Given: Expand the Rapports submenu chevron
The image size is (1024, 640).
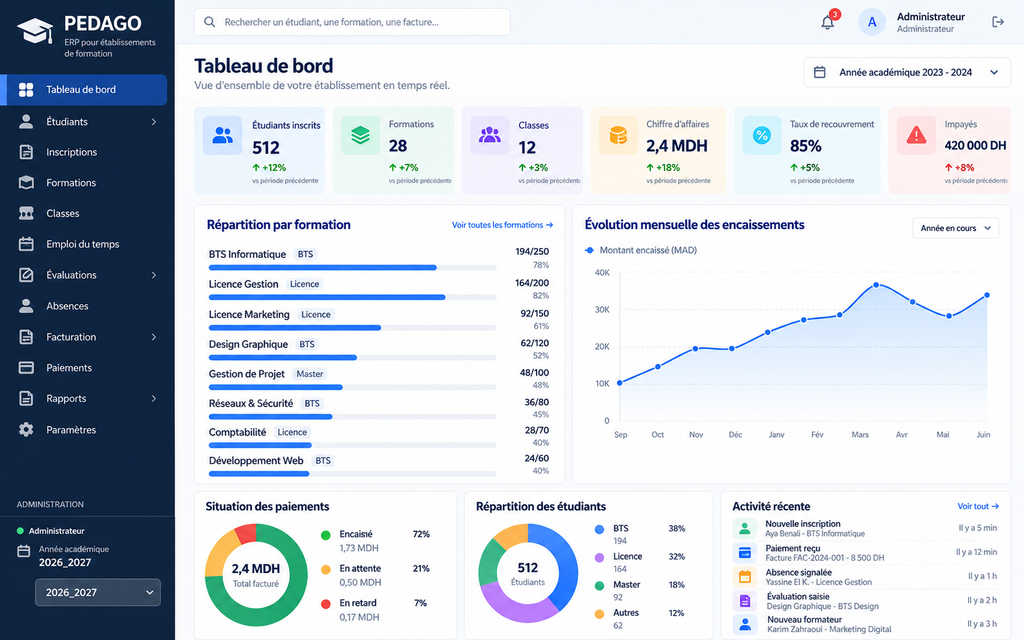Looking at the screenshot, I should (154, 398).
